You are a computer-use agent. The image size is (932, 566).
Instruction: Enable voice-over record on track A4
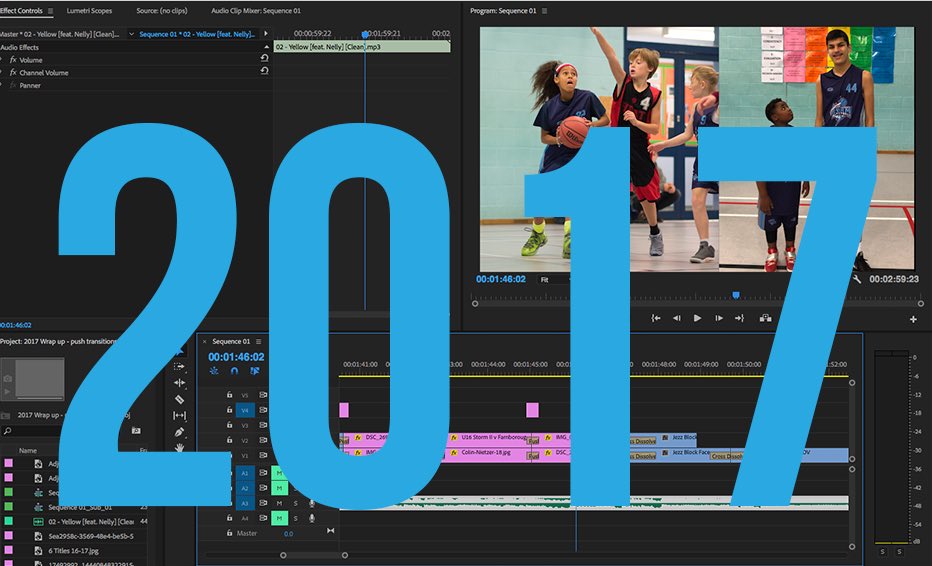click(x=311, y=518)
